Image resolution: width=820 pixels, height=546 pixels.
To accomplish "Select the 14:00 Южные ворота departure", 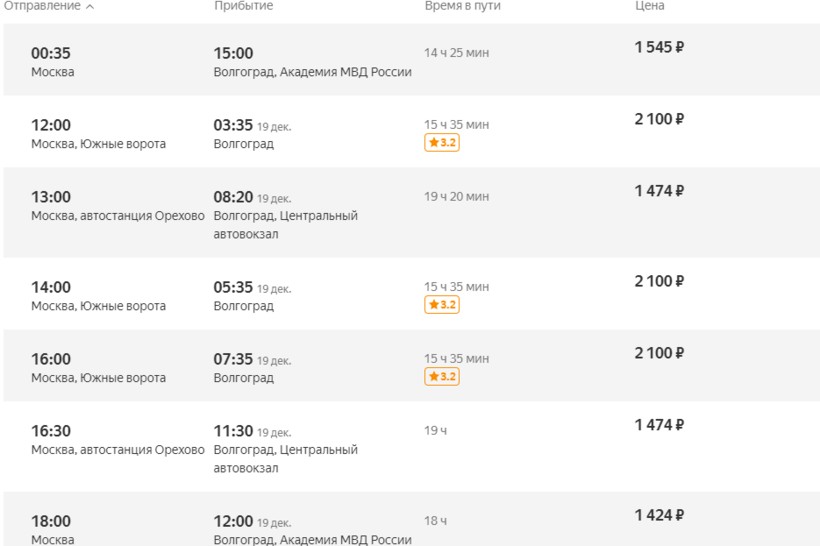I will pos(412,293).
